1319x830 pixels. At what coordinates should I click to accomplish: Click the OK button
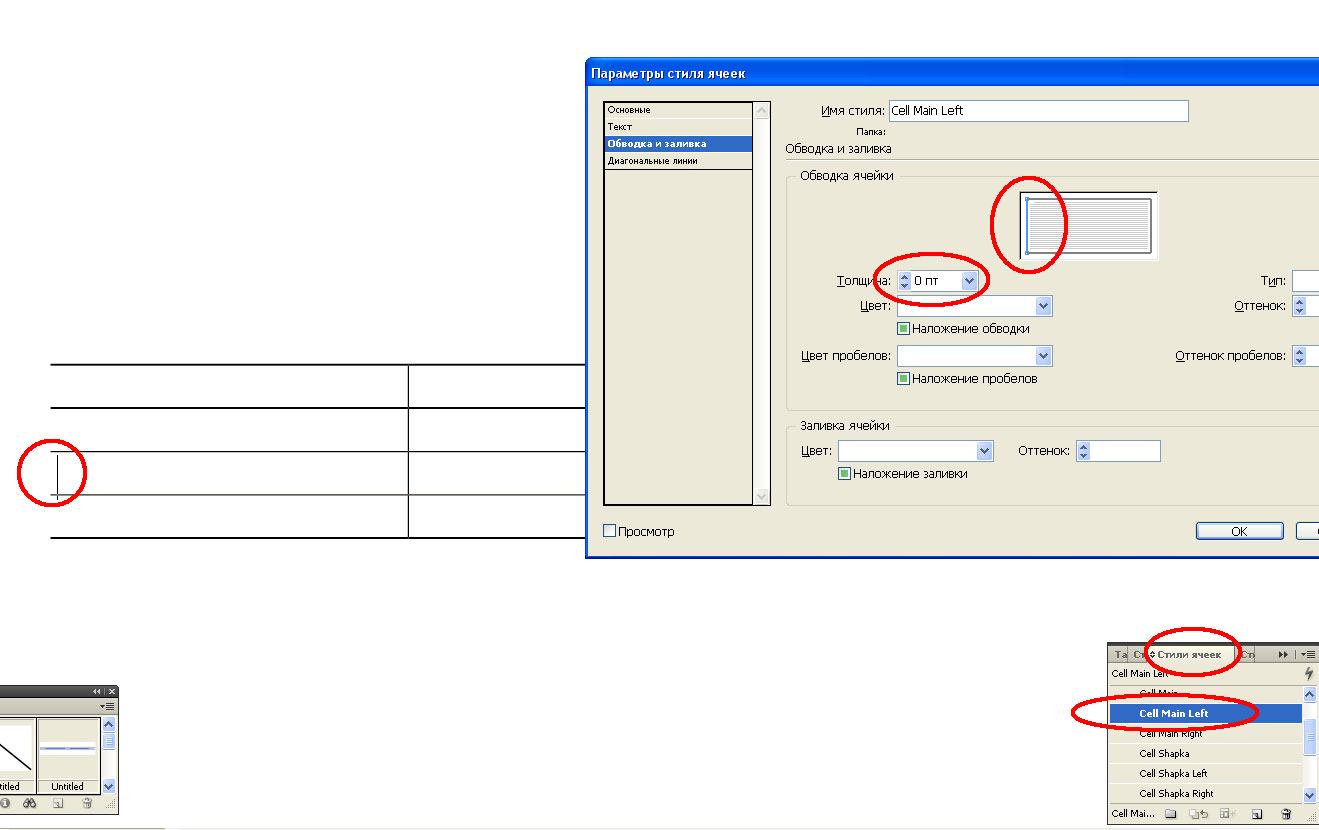coord(1240,531)
